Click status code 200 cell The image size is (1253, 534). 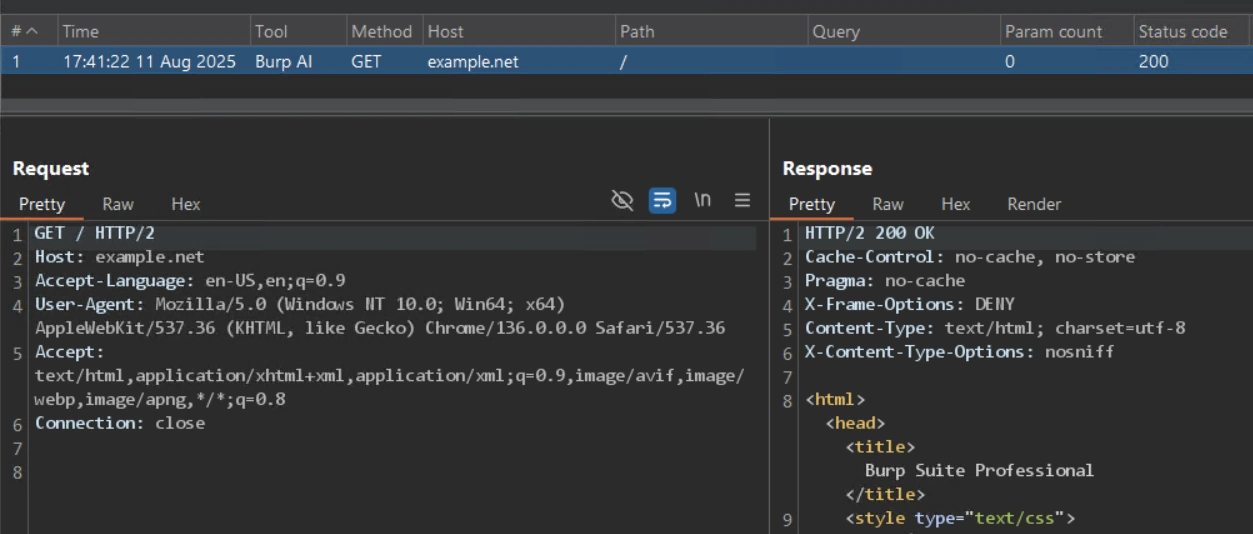point(1153,61)
